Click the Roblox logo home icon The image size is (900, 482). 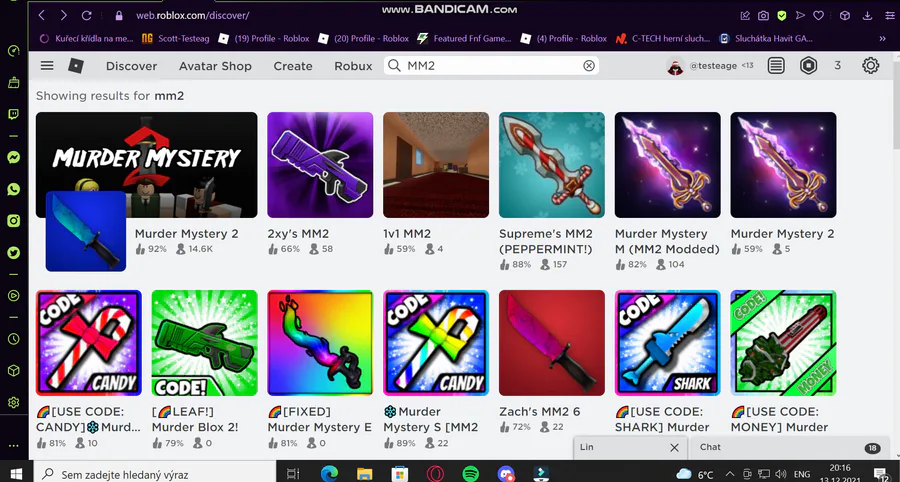click(76, 65)
